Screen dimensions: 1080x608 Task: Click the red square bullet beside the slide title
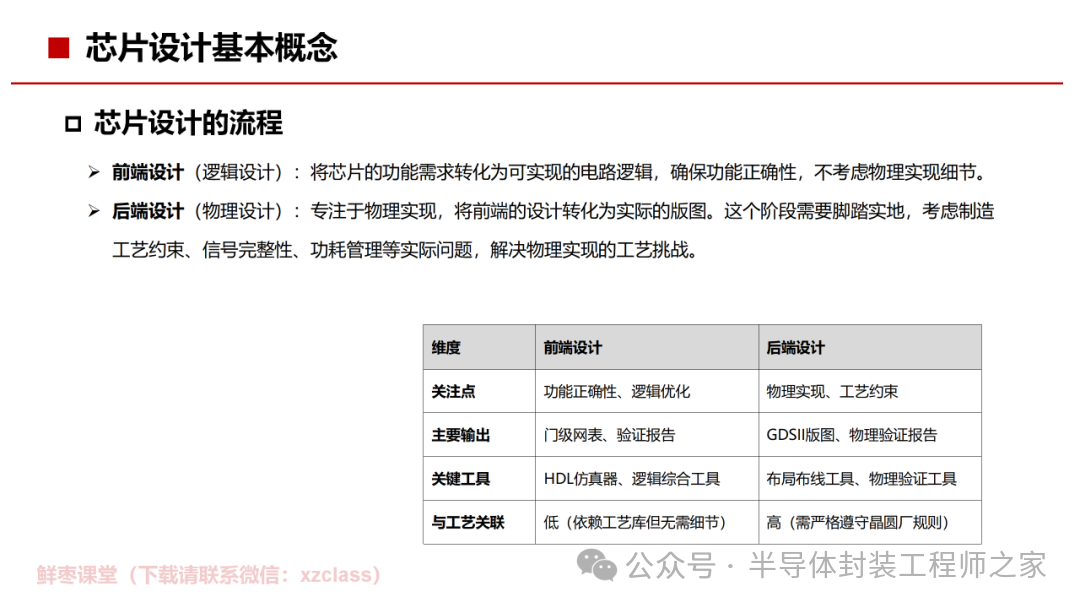pyautogui.click(x=59, y=48)
